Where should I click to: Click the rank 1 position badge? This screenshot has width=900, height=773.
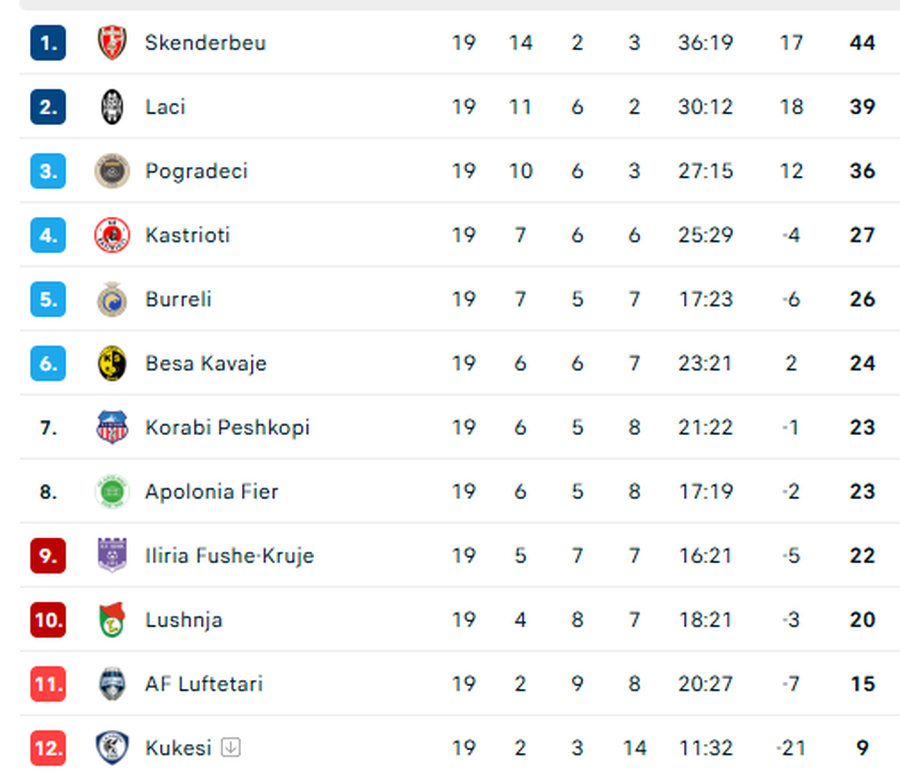48,43
